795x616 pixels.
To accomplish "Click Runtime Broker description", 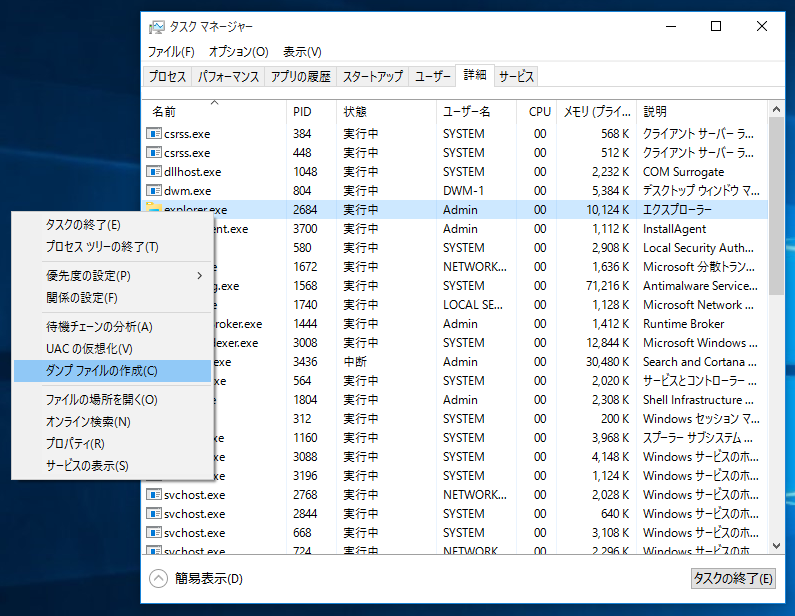I will [x=683, y=323].
